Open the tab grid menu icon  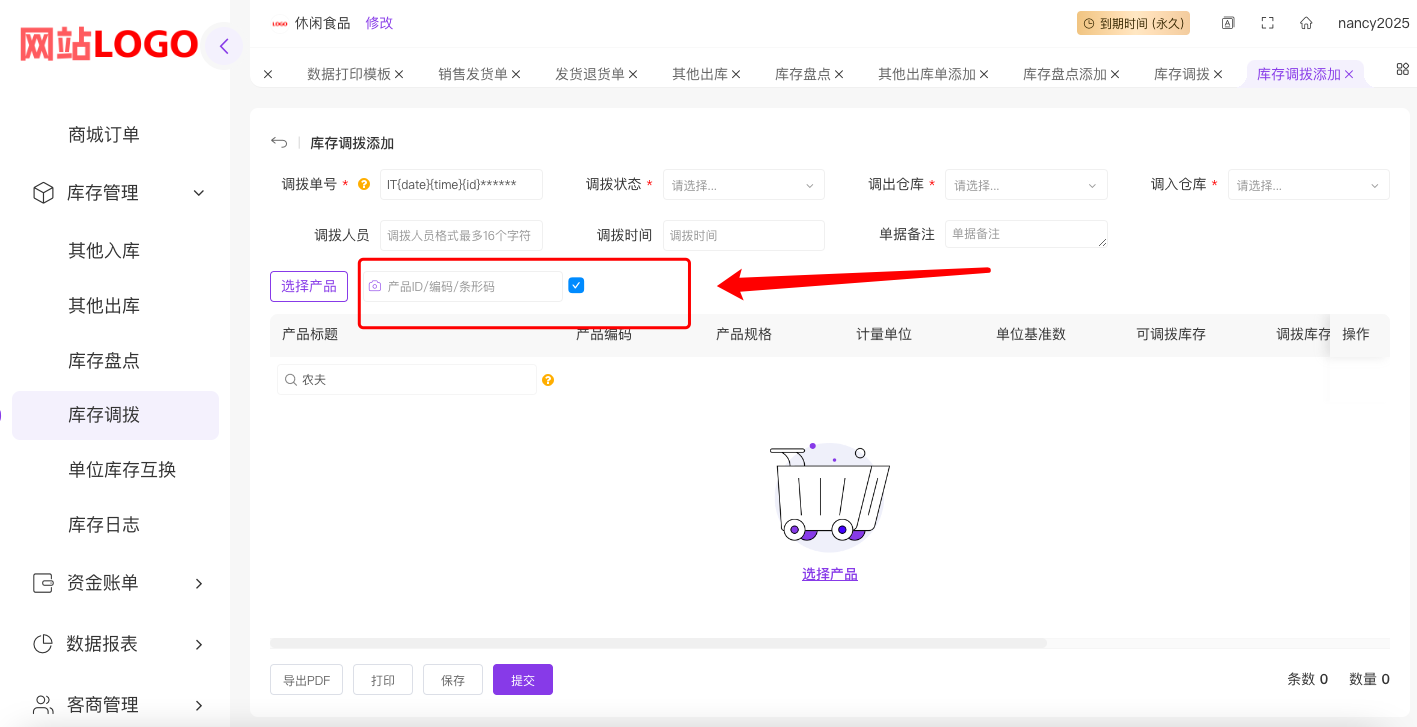pyautogui.click(x=1402, y=69)
